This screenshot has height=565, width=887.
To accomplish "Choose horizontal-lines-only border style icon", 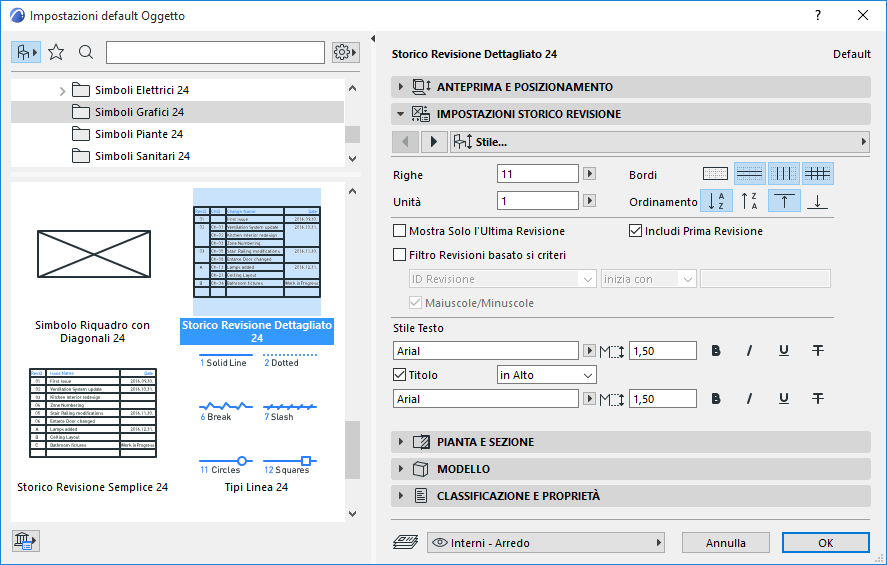I will click(x=750, y=173).
